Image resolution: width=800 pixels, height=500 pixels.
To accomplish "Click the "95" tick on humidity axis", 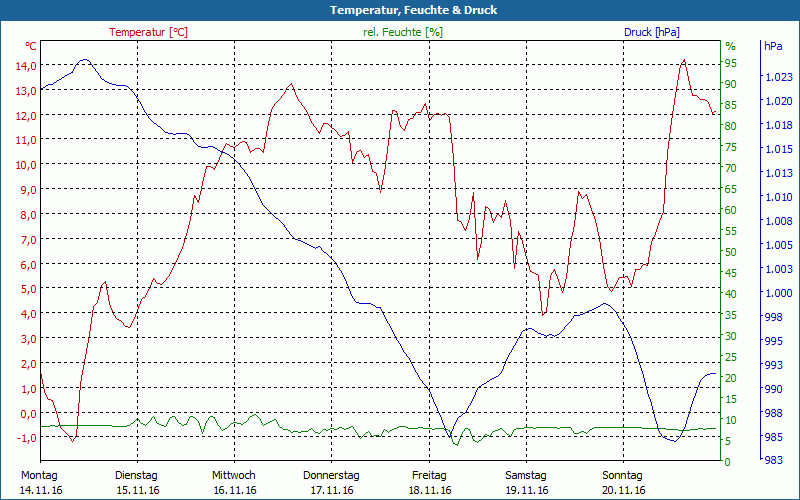I will 730,63.
